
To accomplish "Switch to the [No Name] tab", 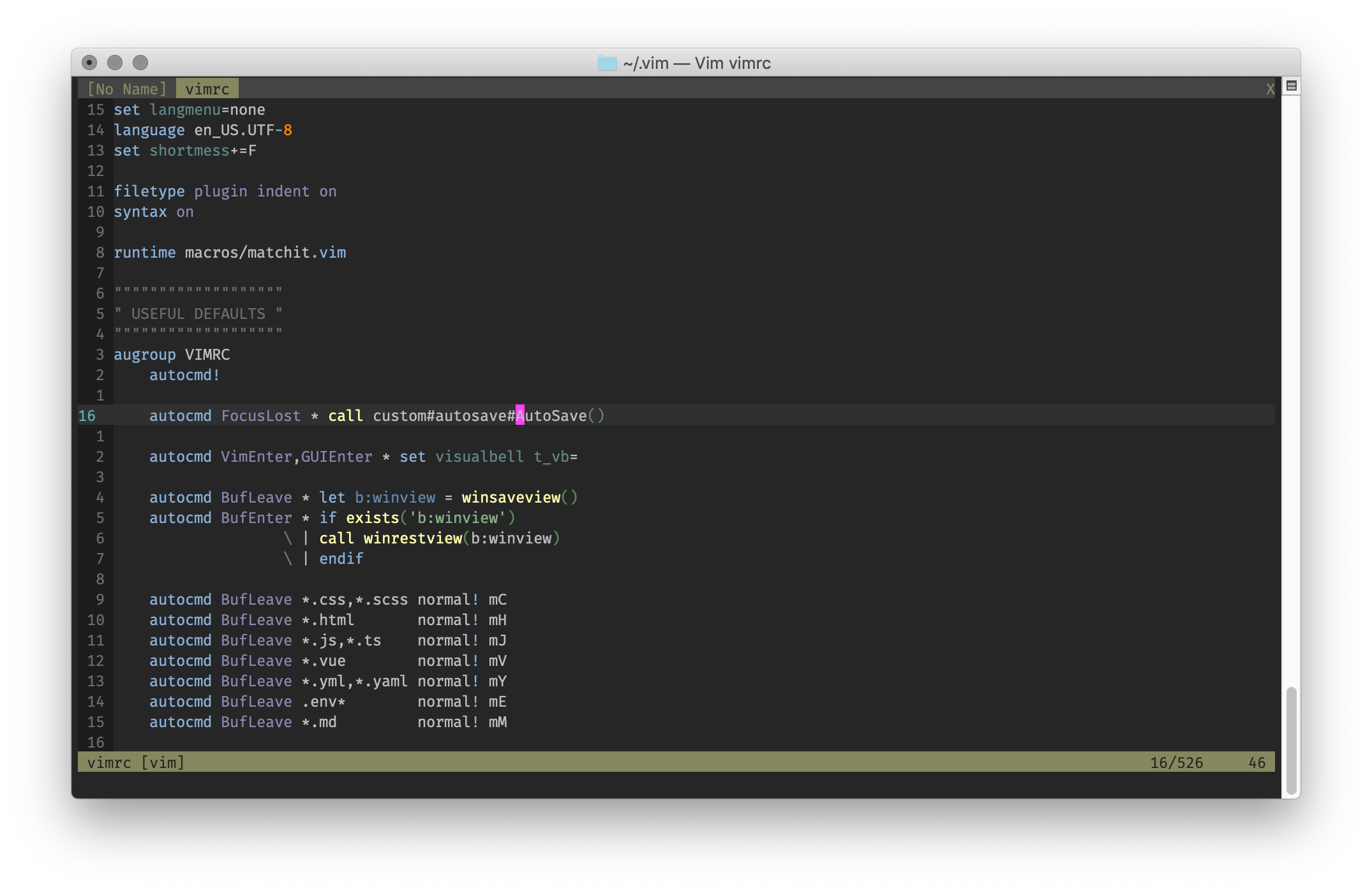I will coord(126,89).
